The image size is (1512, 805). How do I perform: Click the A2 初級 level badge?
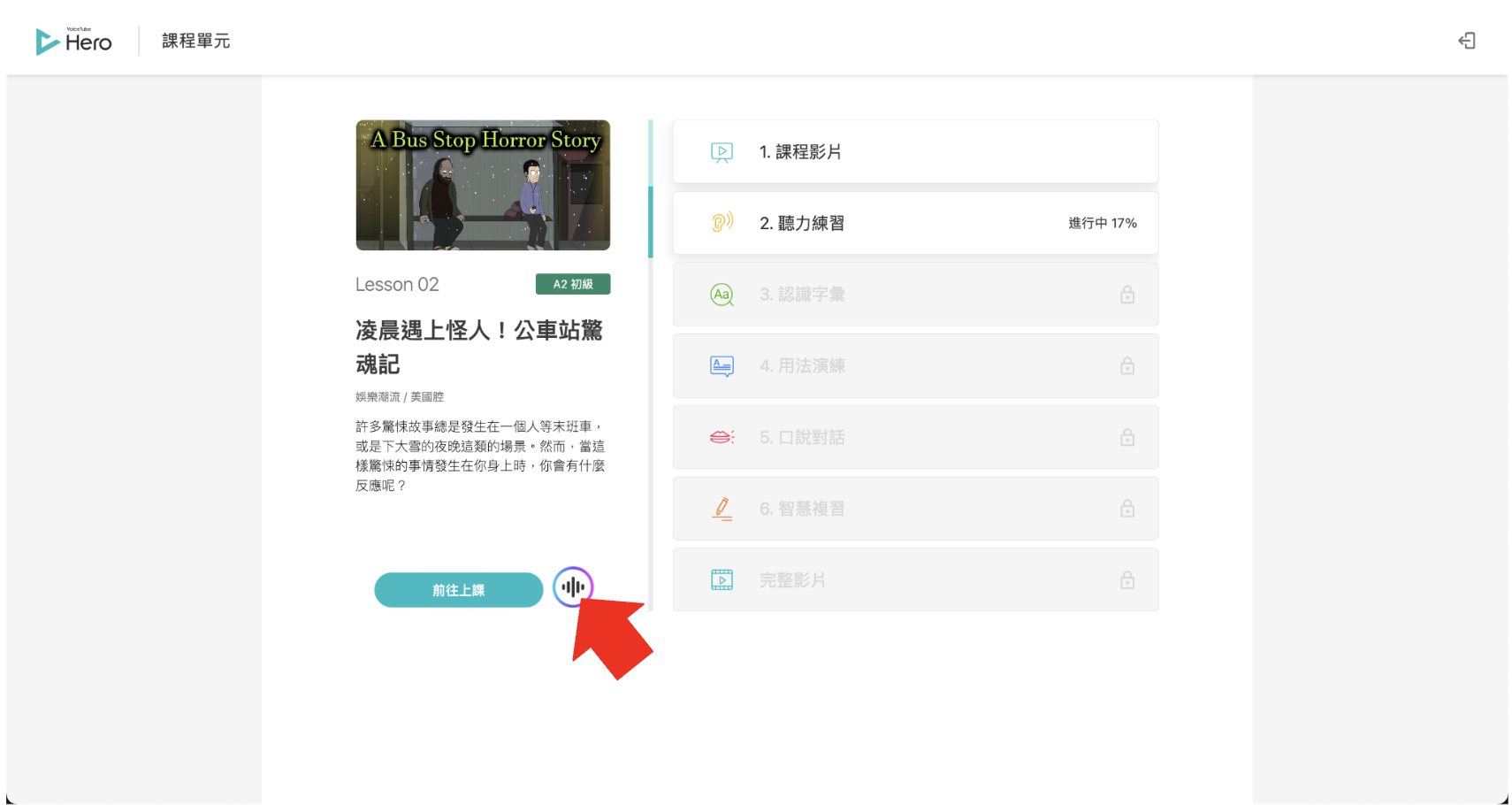click(x=573, y=284)
